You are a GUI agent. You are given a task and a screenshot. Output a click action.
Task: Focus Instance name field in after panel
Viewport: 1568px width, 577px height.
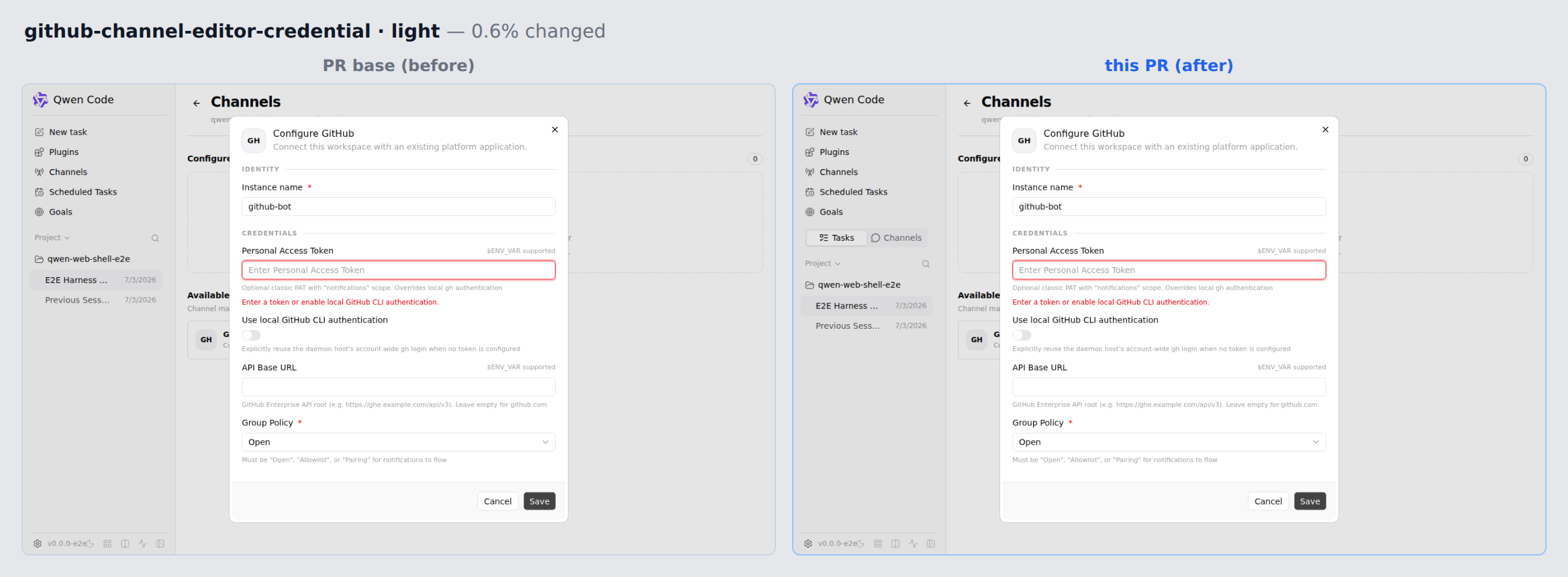[1169, 207]
